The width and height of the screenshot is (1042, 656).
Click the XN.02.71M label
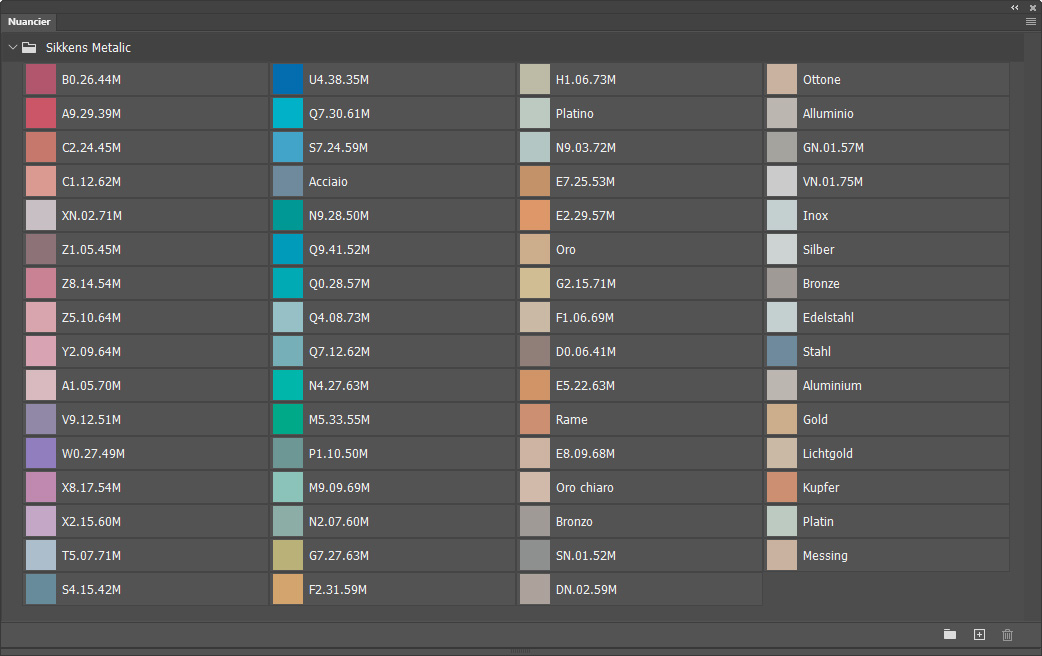click(92, 215)
